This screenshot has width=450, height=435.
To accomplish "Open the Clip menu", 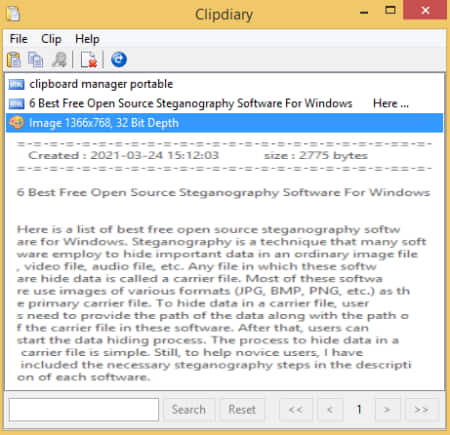I will point(51,39).
